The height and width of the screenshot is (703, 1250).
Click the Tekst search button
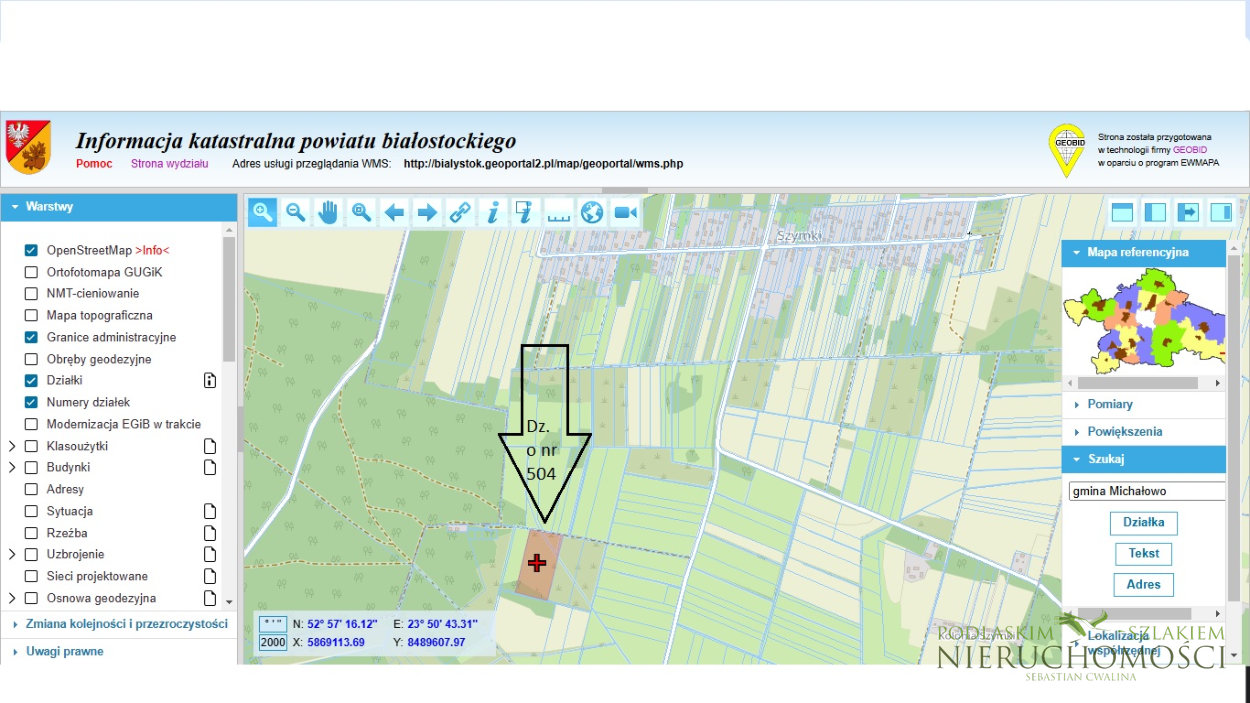(x=1143, y=553)
